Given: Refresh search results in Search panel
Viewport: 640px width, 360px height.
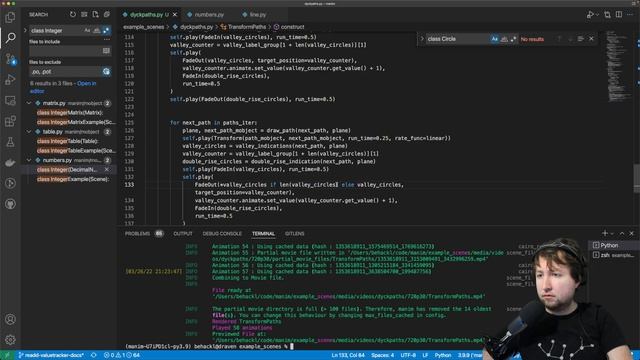Looking at the screenshot, I should coord(73,14).
